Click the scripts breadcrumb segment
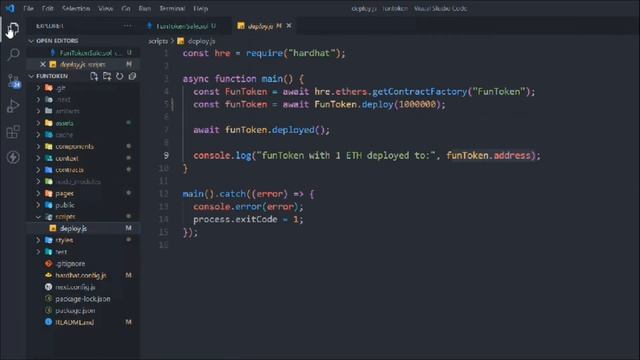The image size is (640, 360). pos(158,41)
